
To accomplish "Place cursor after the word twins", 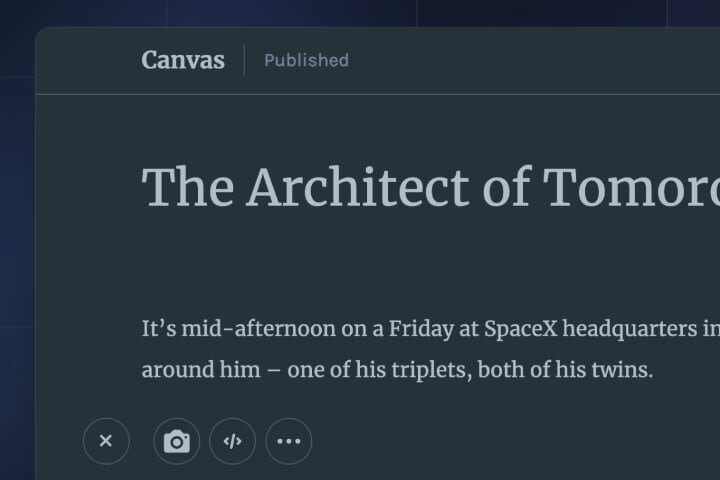I will pos(653,371).
